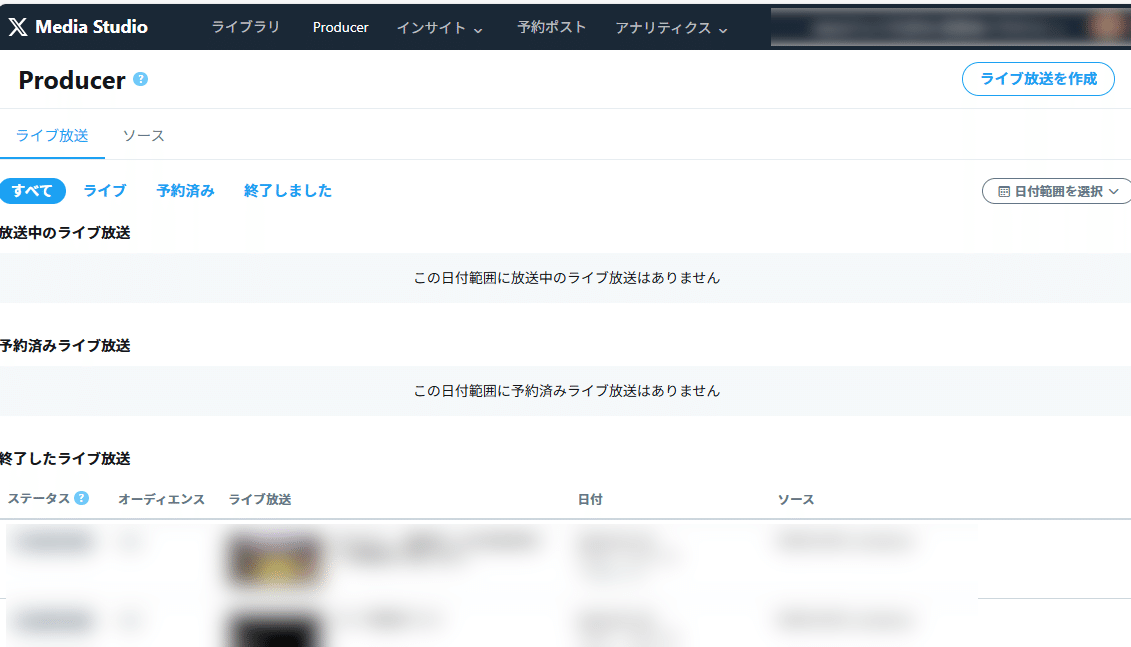
Task: Switch to the ライブ放送 tab
Action: click(x=52, y=136)
